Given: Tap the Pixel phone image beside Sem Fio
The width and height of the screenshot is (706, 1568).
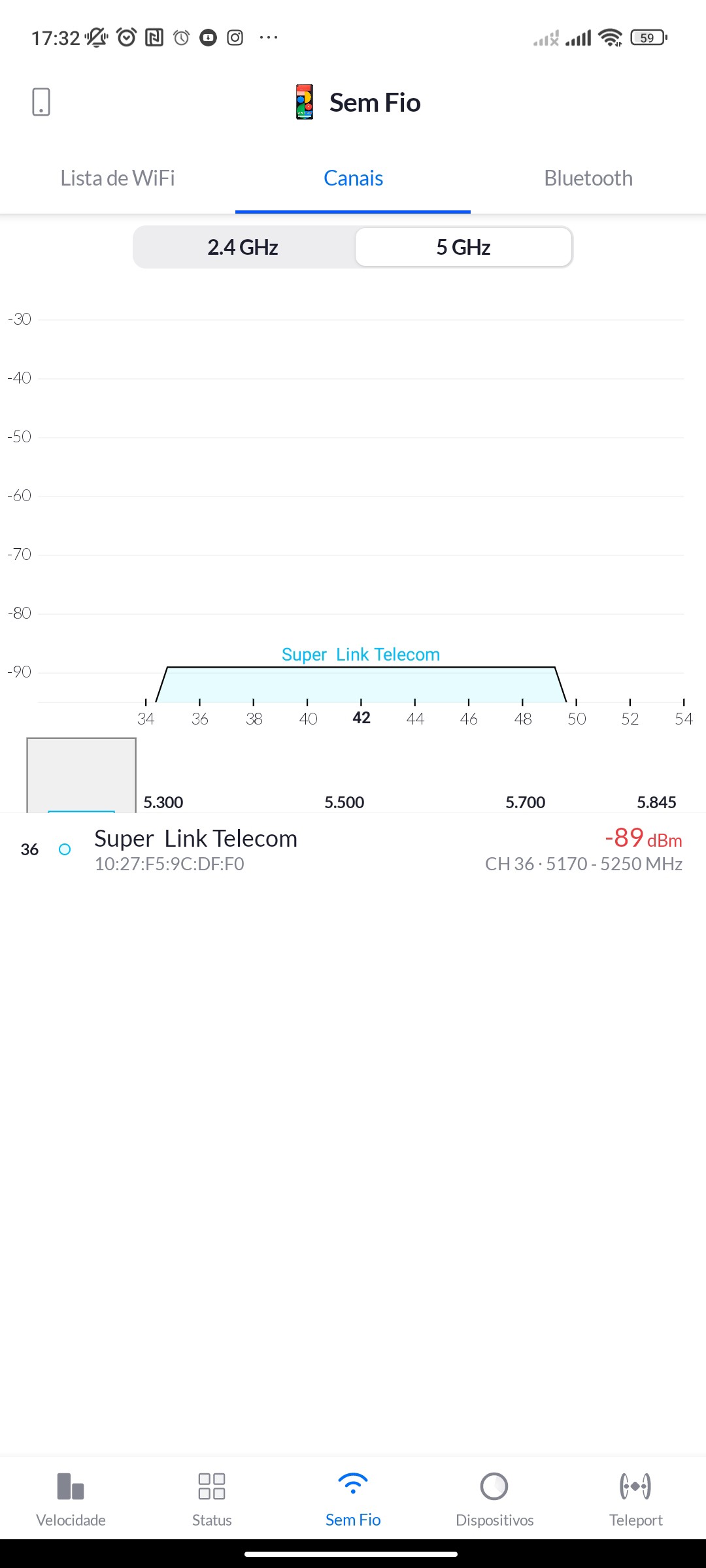Looking at the screenshot, I should point(304,102).
